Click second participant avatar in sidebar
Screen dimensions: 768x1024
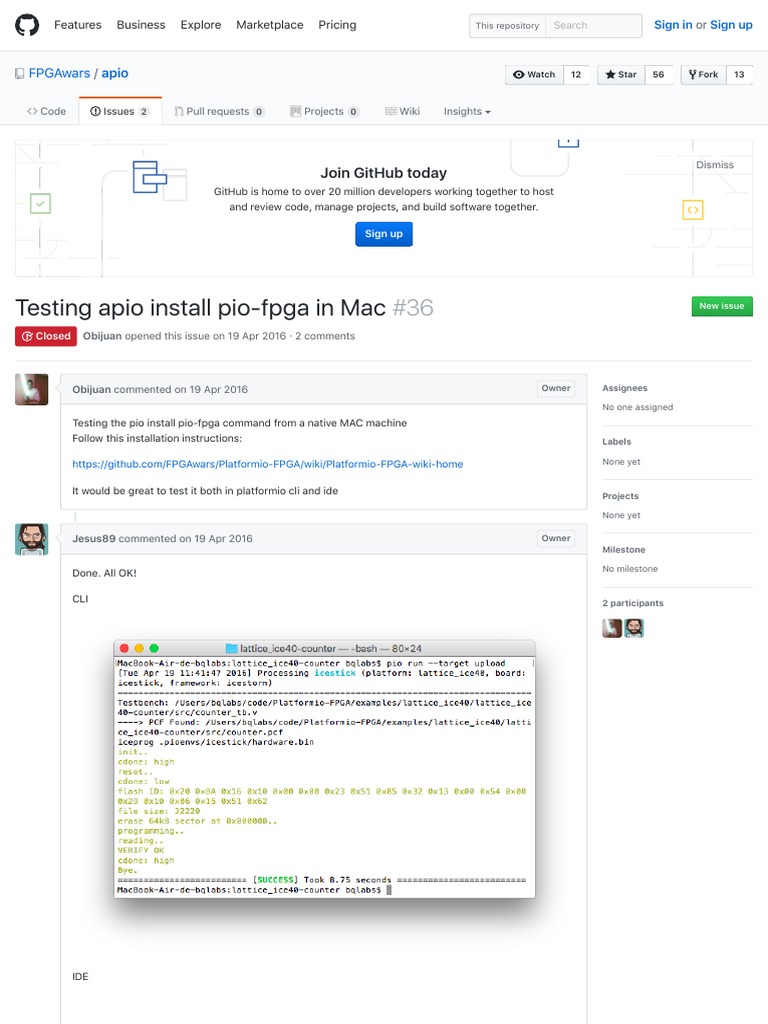[634, 628]
